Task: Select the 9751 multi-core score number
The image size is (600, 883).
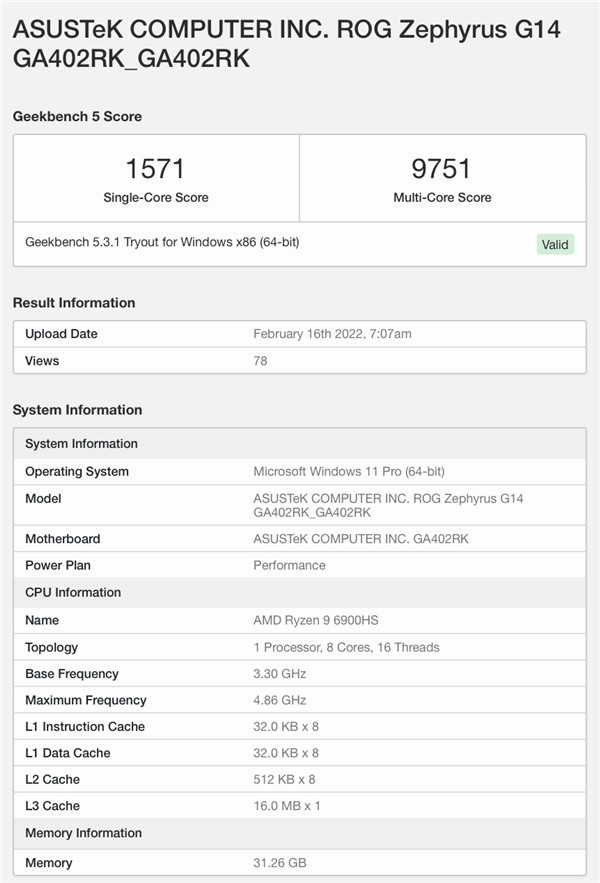Action: [x=441, y=168]
